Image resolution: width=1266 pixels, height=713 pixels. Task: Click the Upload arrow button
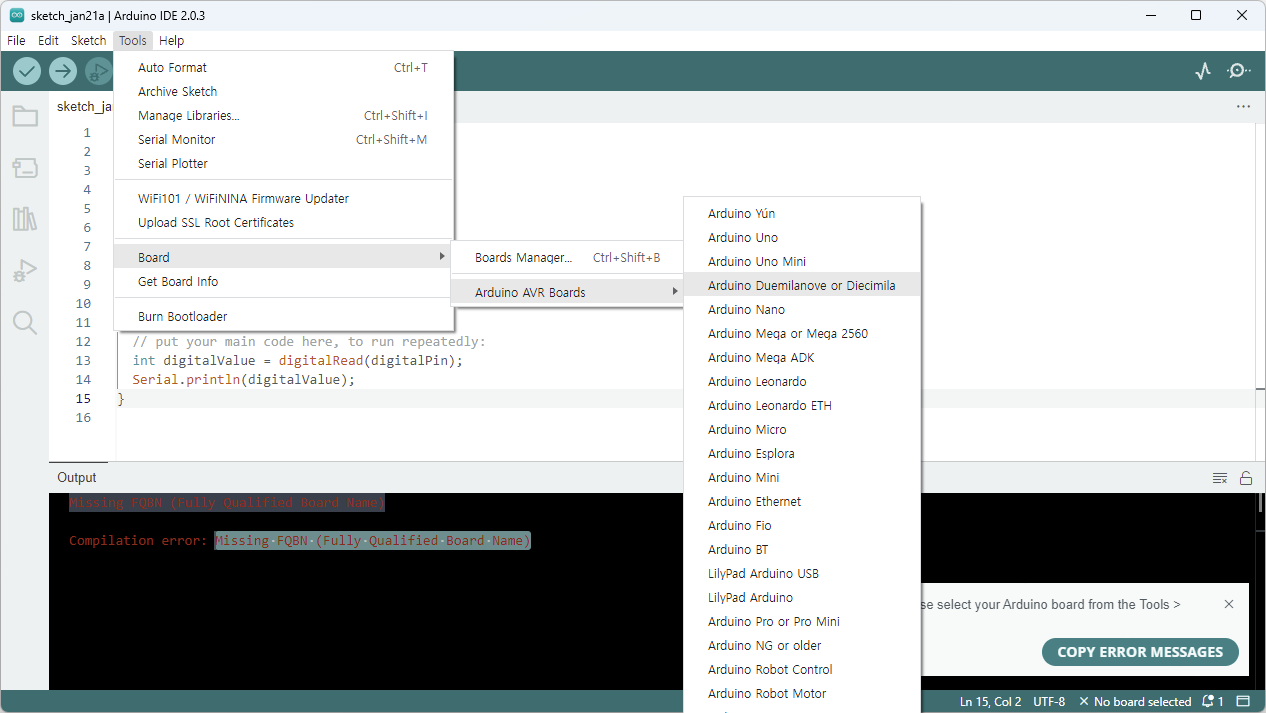(x=63, y=71)
